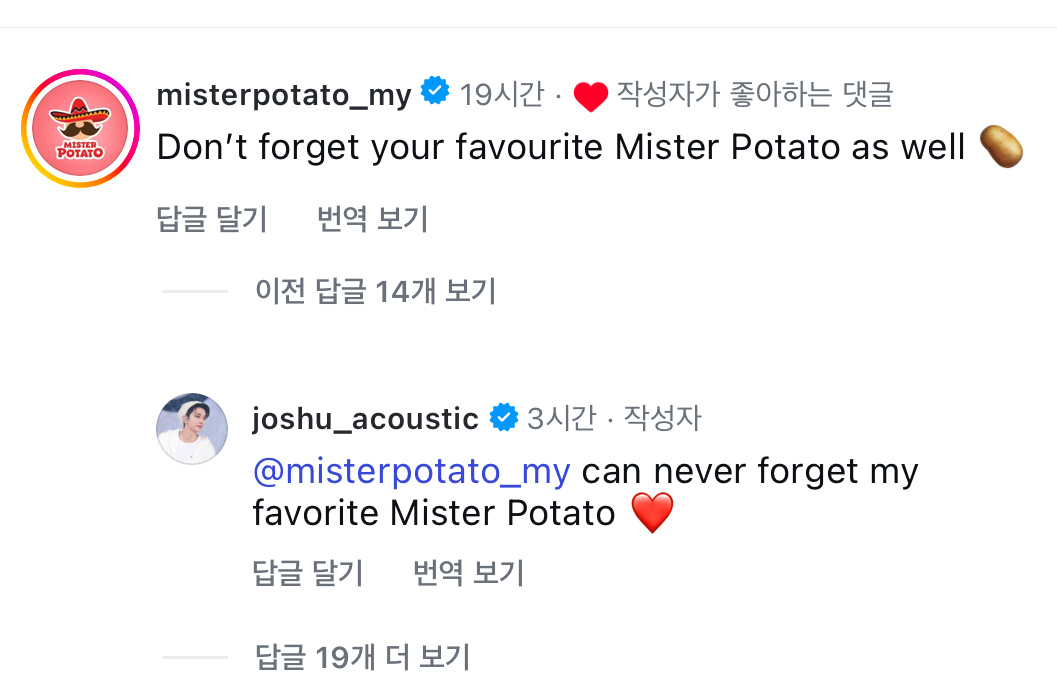Click the 작성자가 좋아하는 댓글 label
Image resolution: width=1057 pixels, height=687 pixels.
coord(754,95)
